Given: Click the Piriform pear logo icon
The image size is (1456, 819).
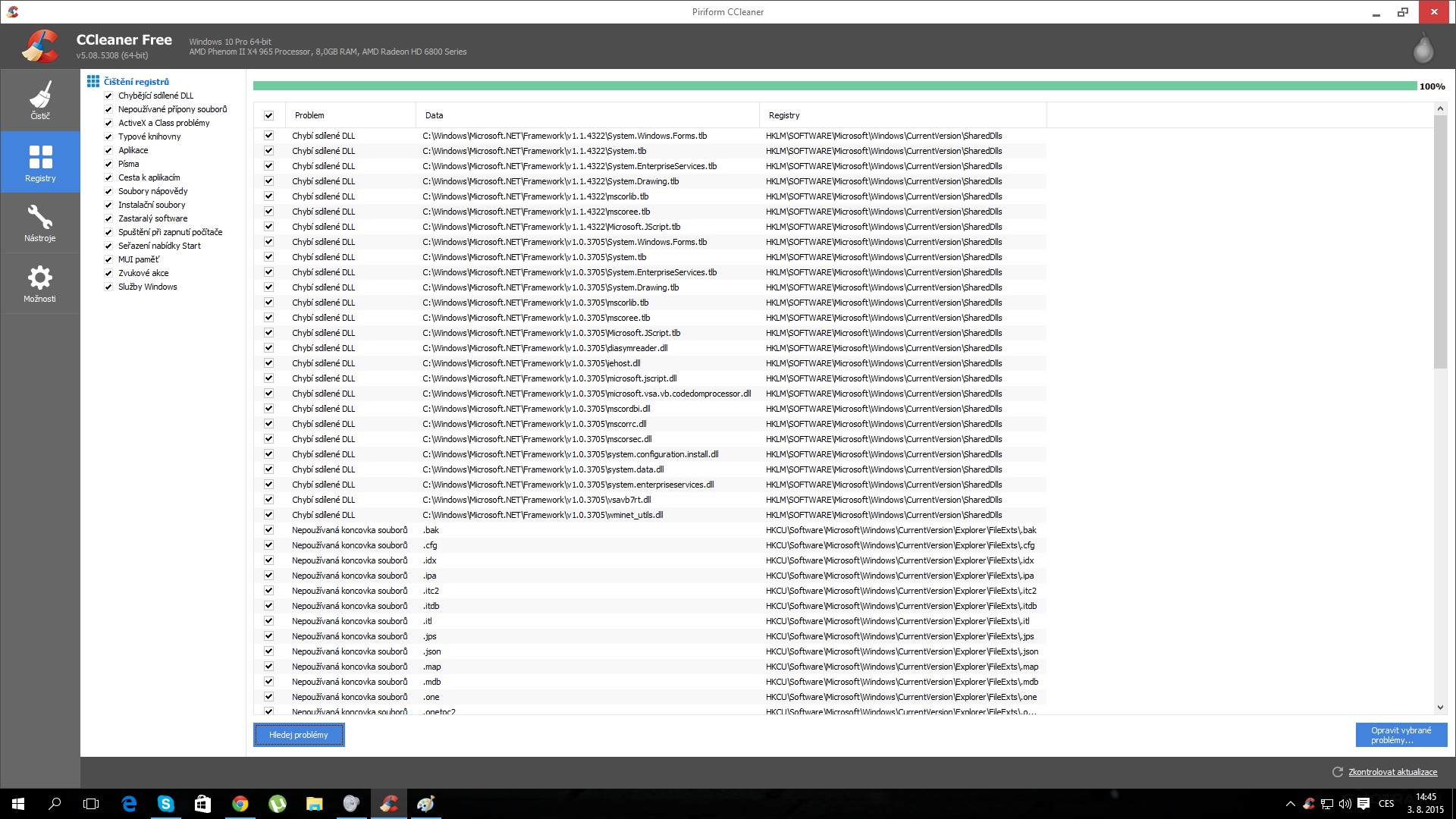Looking at the screenshot, I should (1423, 49).
